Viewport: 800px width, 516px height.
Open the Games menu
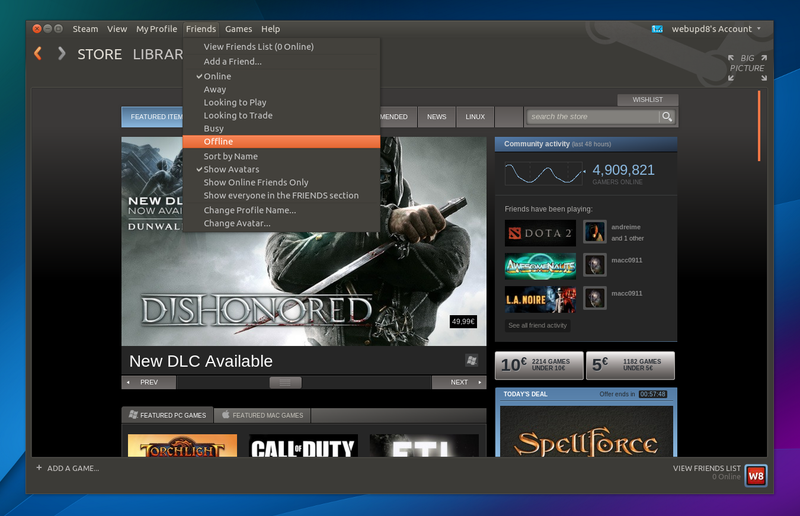pos(238,29)
